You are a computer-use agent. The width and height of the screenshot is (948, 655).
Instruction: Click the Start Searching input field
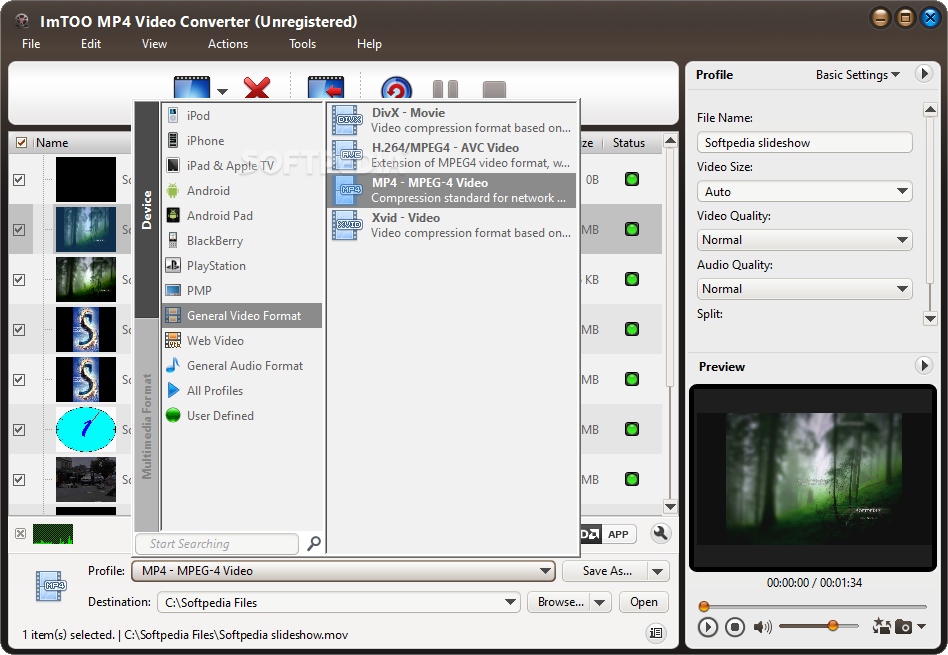coord(218,544)
